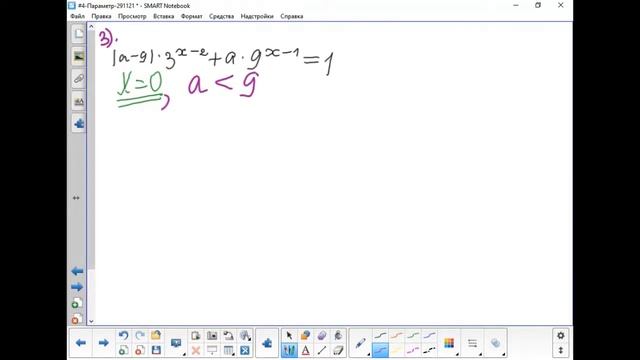Click scrollbar up arrow in sidebar panel

click(91, 27)
